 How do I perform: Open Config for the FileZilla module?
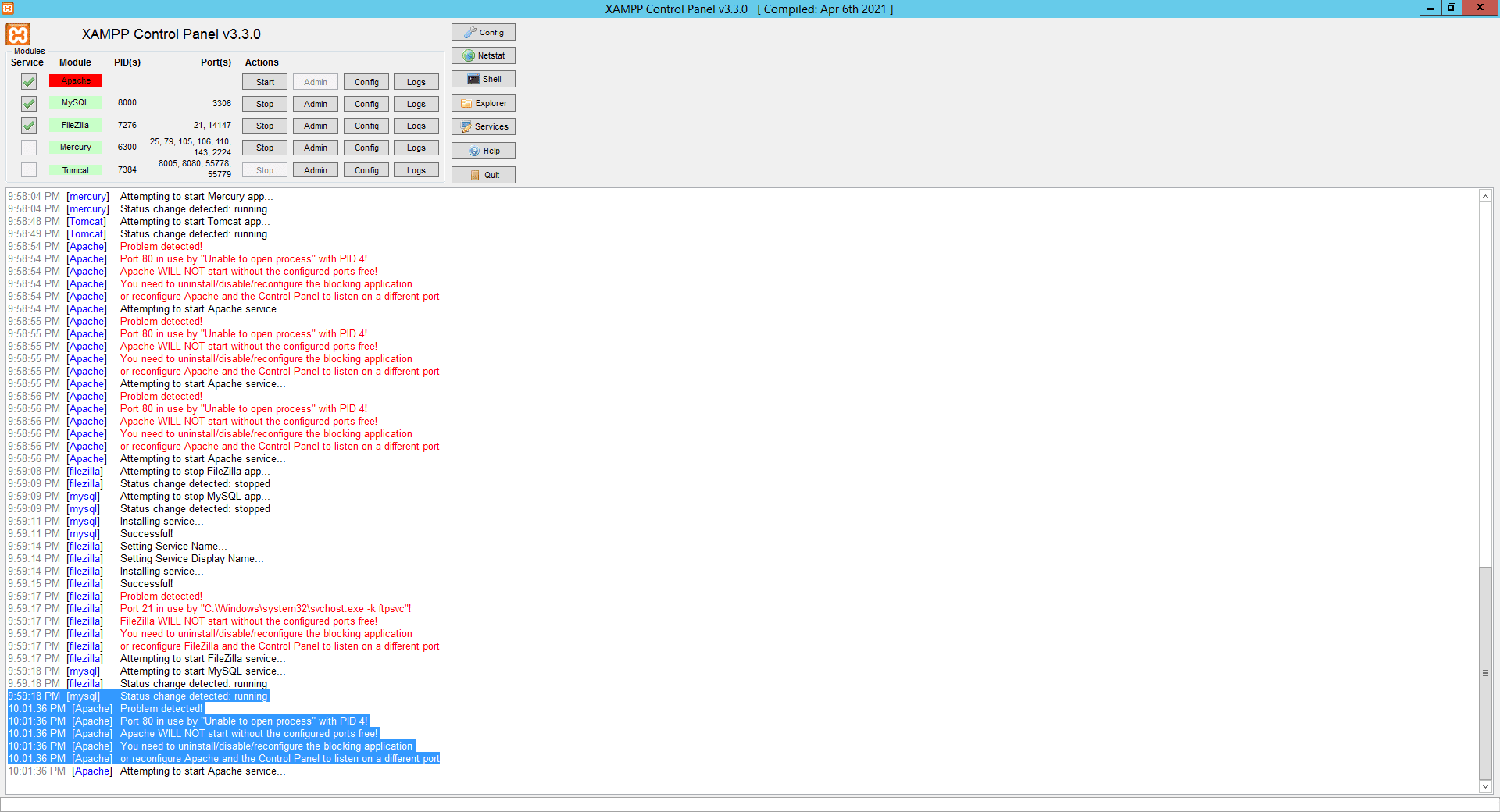pos(366,126)
